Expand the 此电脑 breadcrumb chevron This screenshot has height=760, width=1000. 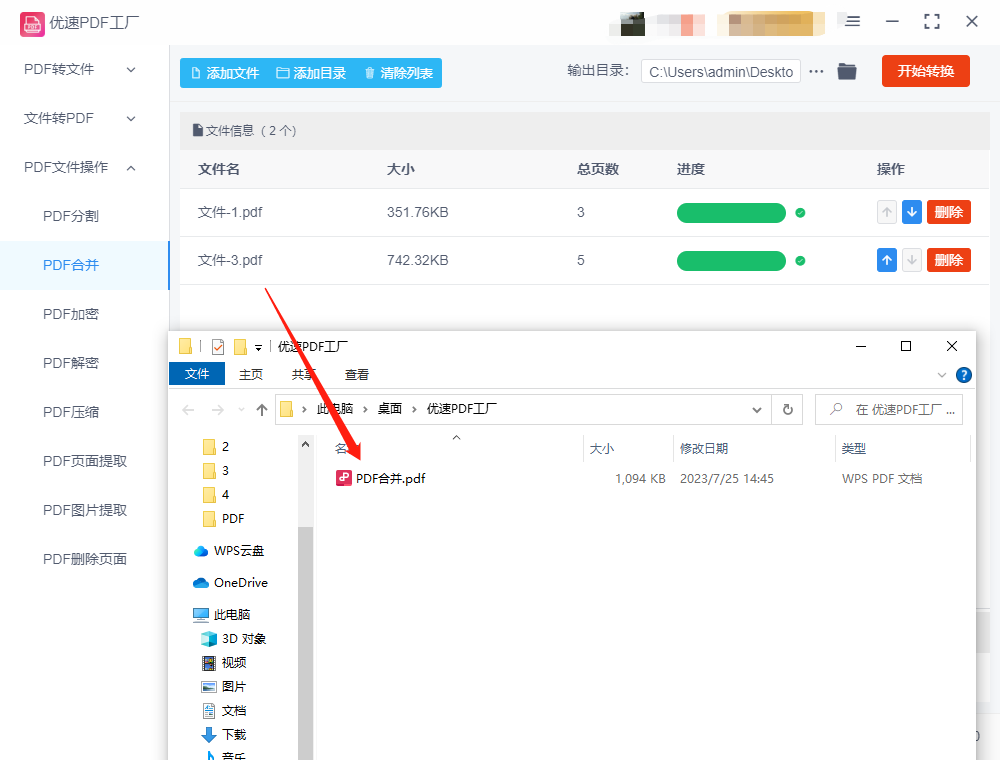365,409
